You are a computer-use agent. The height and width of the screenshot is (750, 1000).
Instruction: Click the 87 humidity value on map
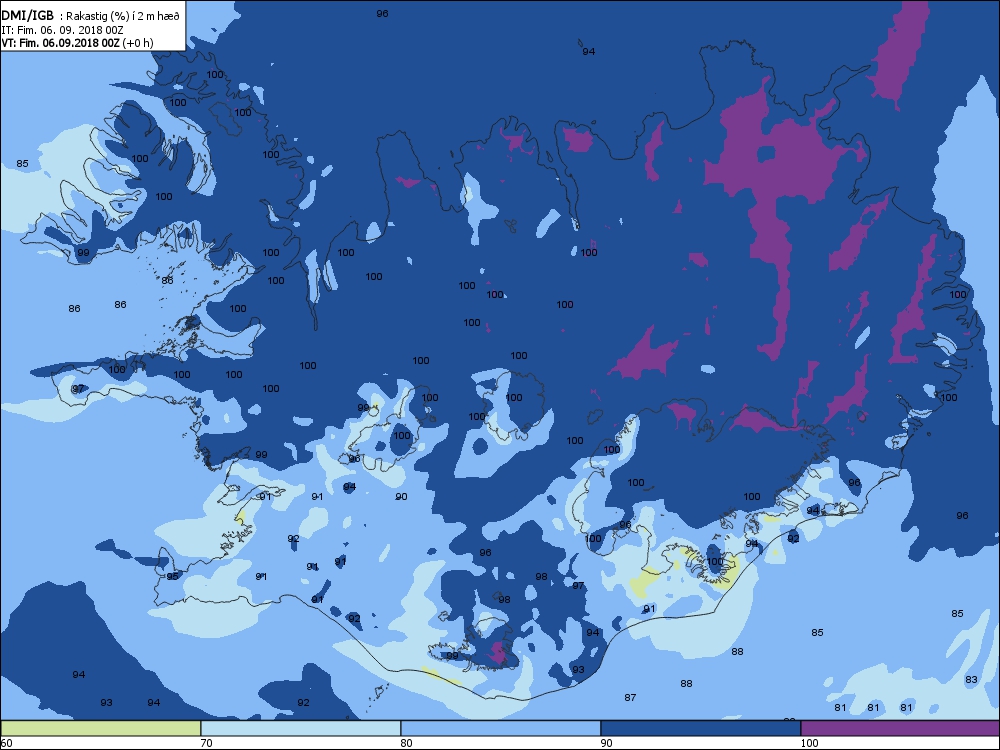point(630,698)
